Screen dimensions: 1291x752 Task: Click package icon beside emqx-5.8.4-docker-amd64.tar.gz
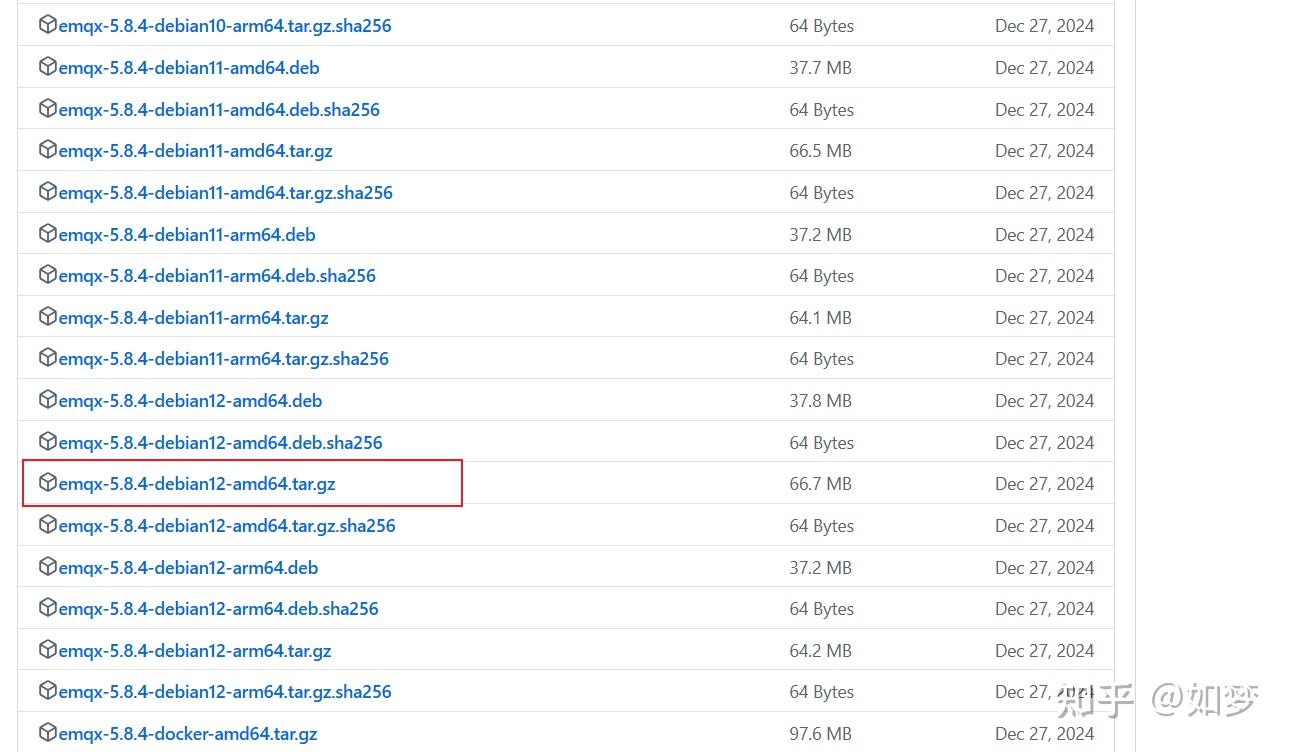pos(47,733)
